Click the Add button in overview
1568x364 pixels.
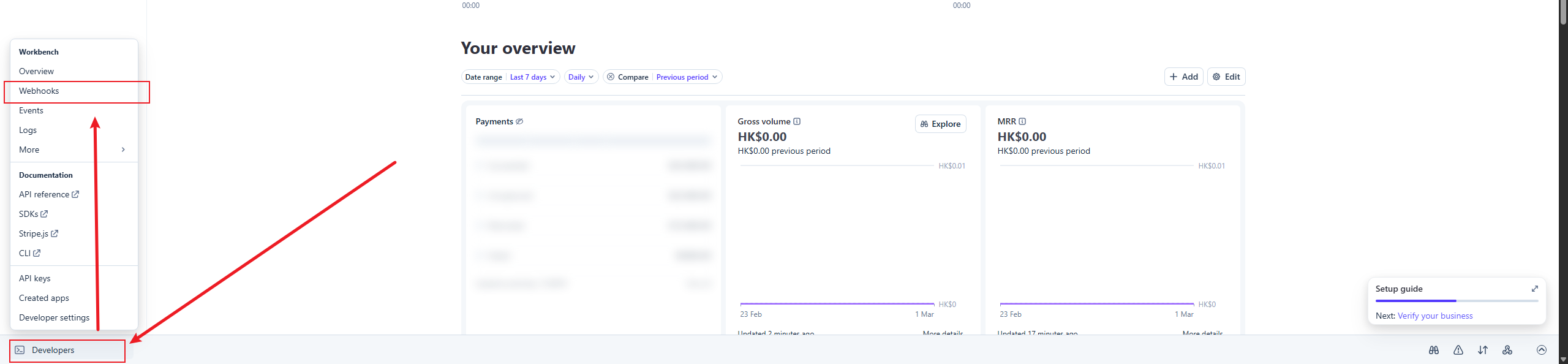[x=1183, y=77]
